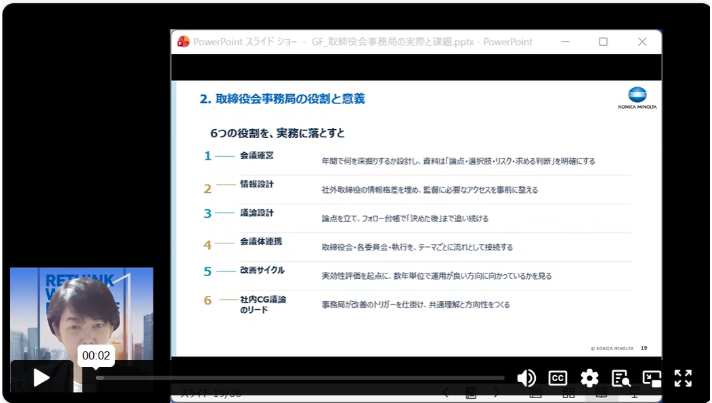
Task: Open the transcript search icon
Action: [620, 378]
